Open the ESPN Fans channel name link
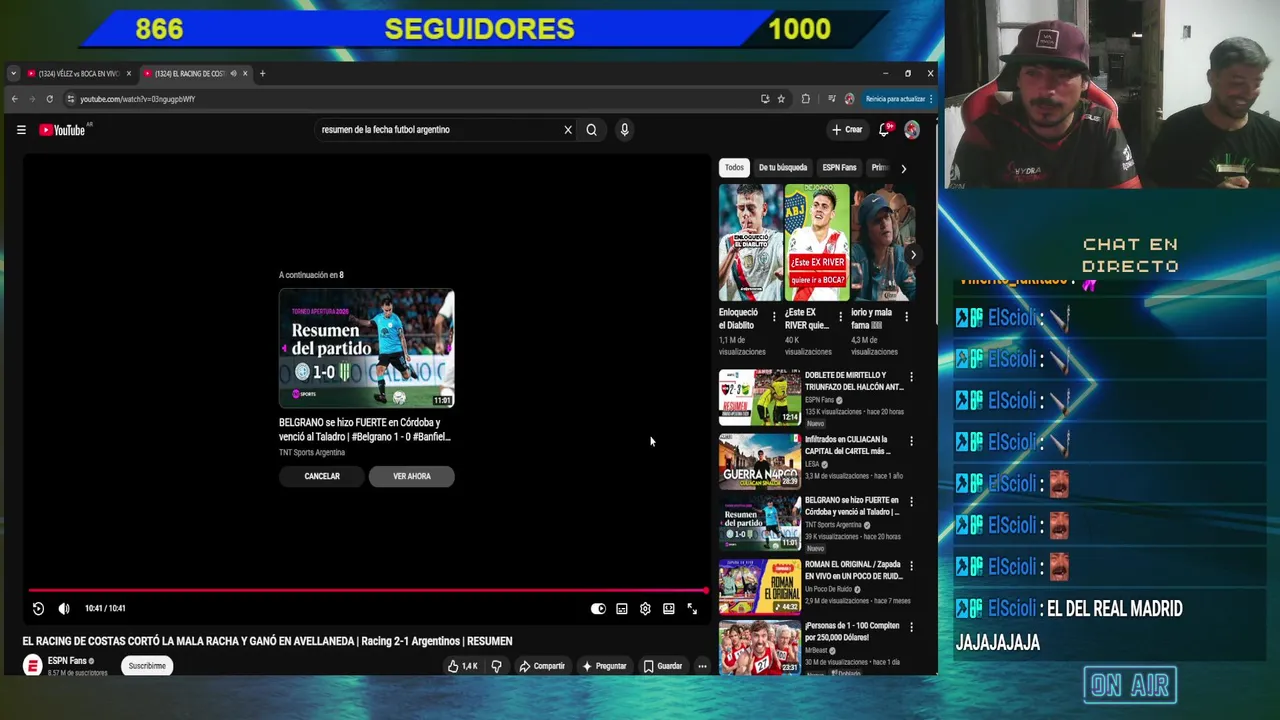 [67, 661]
